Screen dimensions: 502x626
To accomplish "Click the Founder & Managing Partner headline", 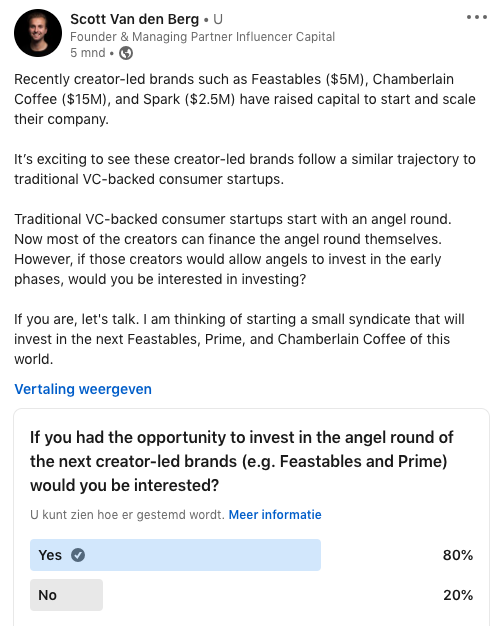I will (202, 37).
